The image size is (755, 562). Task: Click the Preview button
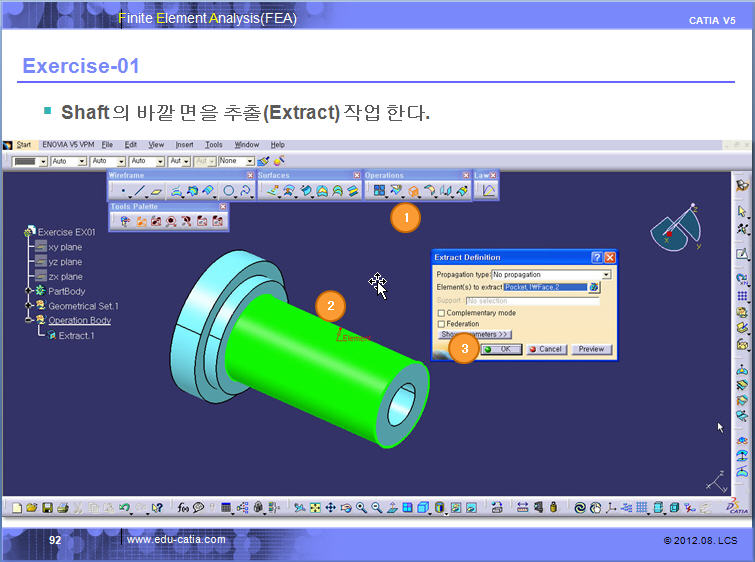point(591,349)
